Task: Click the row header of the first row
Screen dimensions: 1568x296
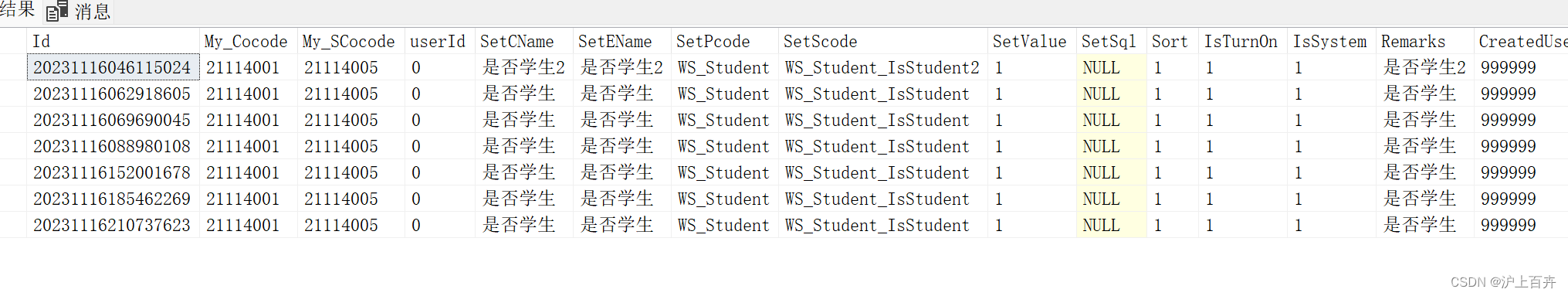Action: (x=13, y=68)
